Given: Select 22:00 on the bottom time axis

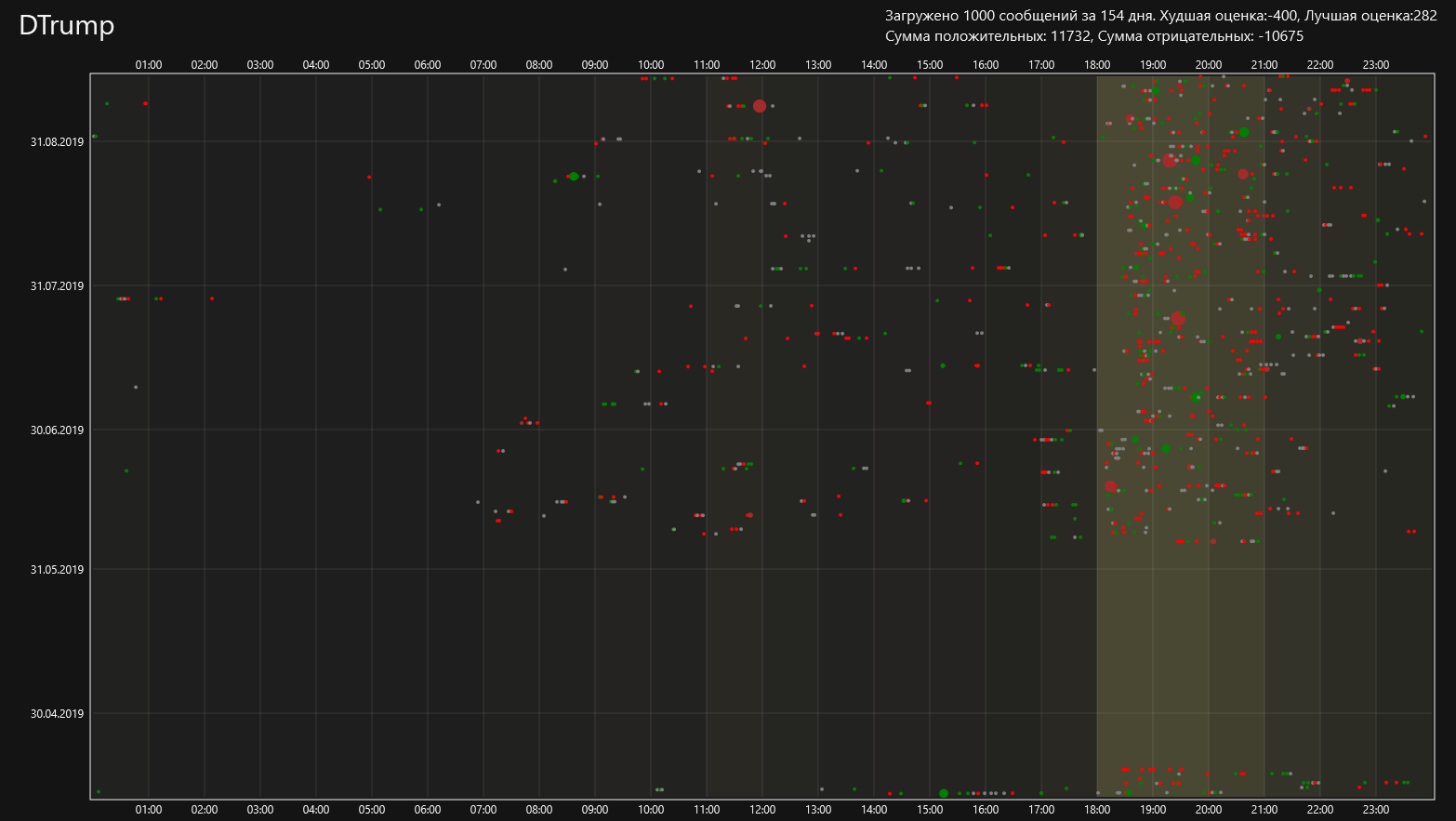Looking at the screenshot, I should [1320, 810].
